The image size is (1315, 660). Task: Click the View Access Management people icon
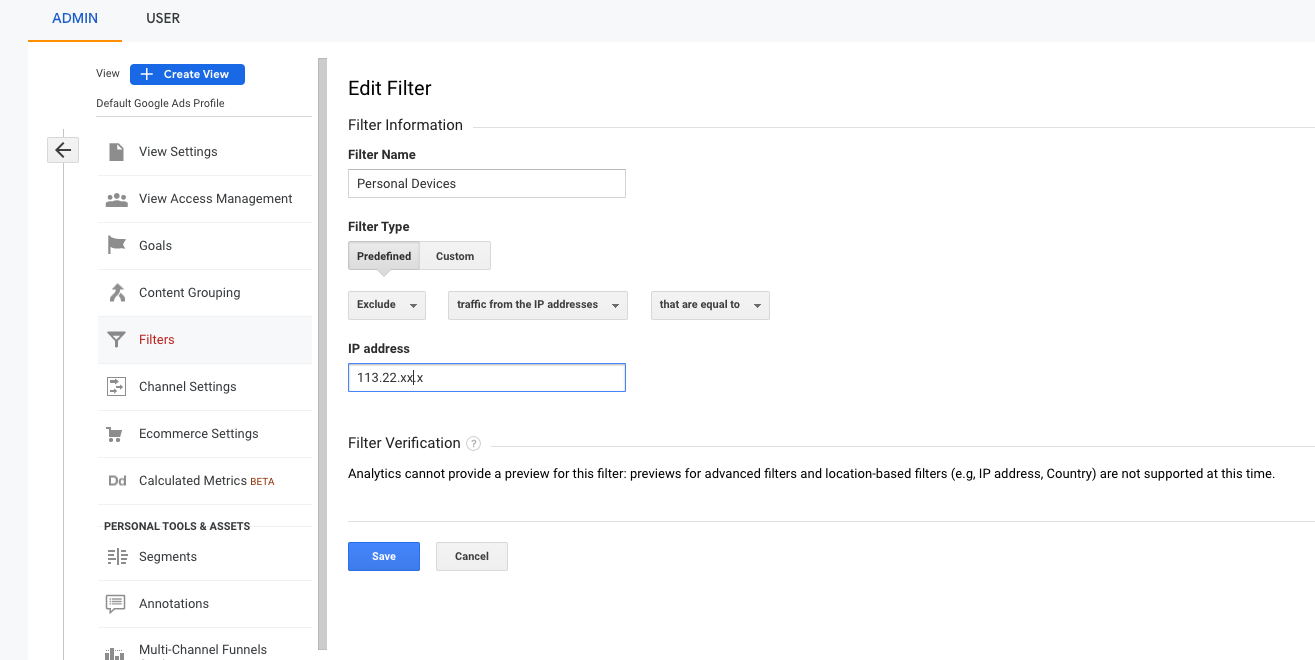click(x=117, y=199)
